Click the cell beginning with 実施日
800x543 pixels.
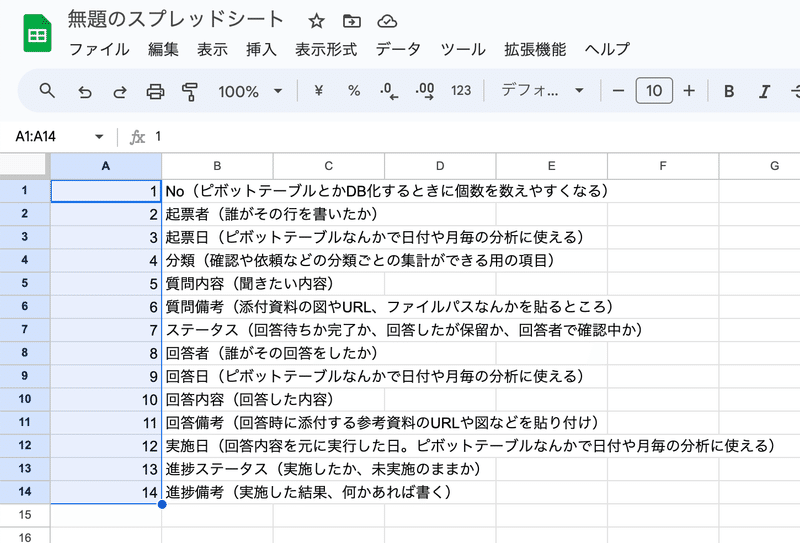pos(217,446)
